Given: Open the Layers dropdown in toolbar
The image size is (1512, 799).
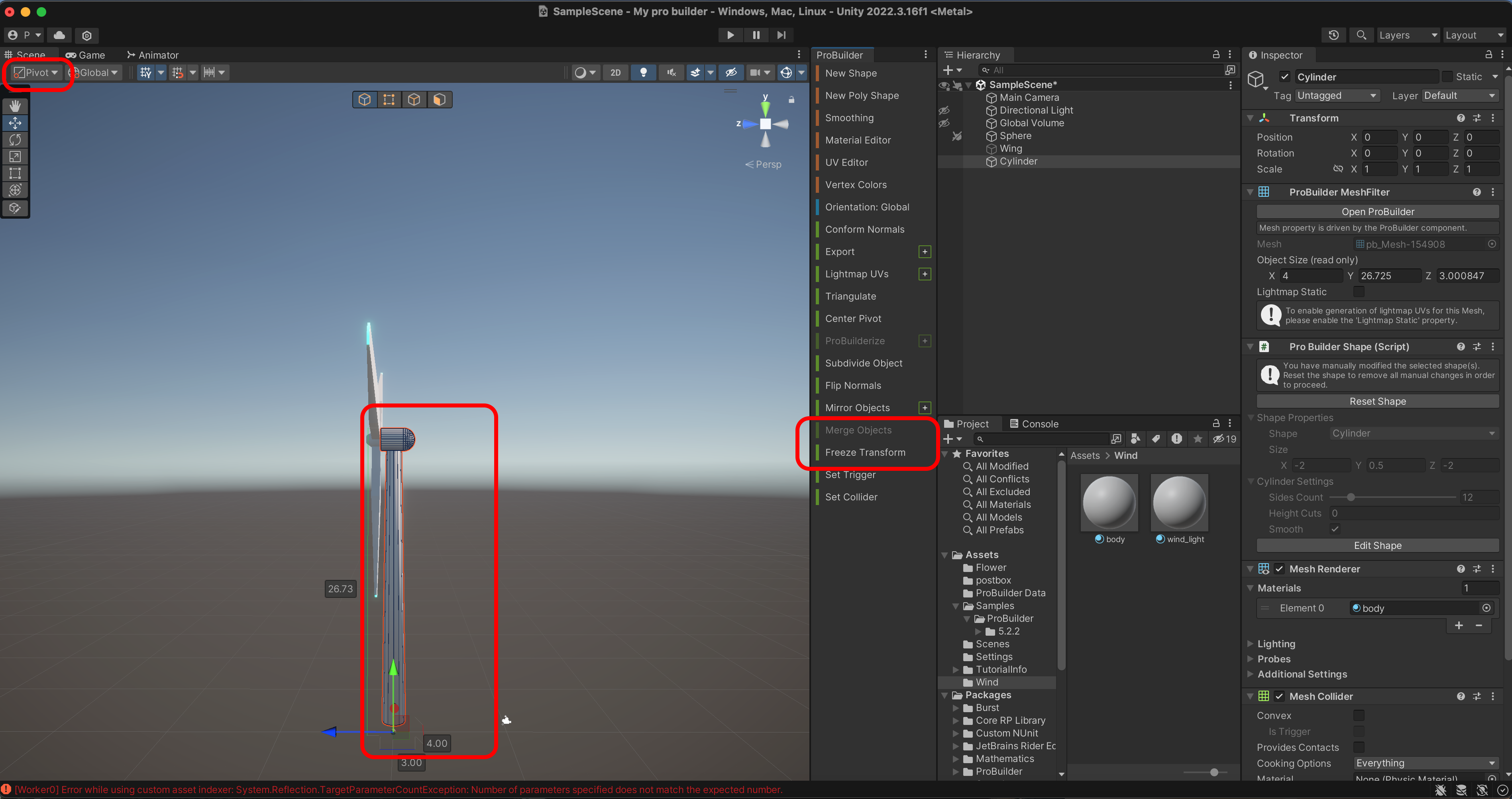Looking at the screenshot, I should [1407, 35].
